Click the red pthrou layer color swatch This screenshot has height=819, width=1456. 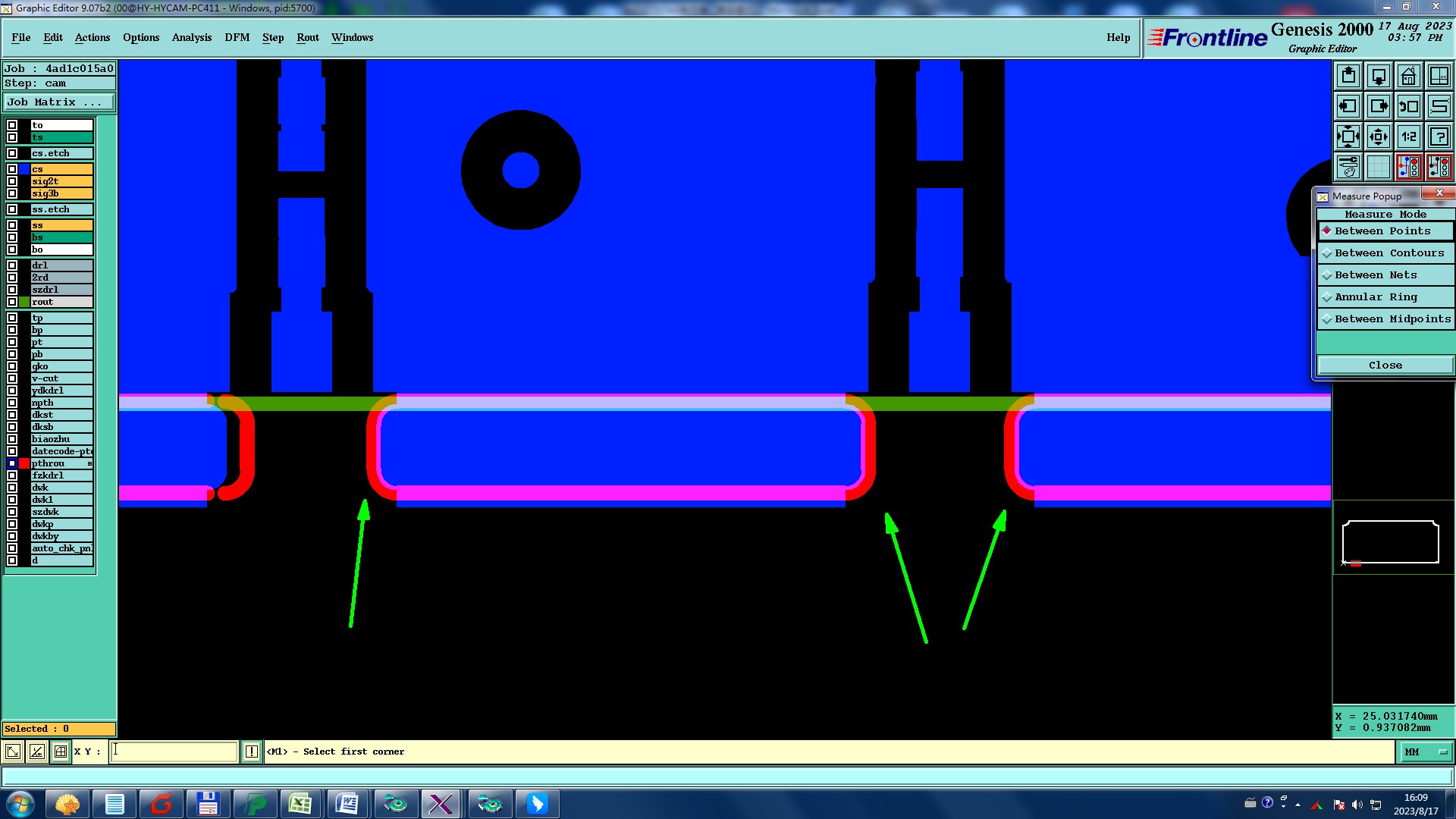[x=24, y=463]
